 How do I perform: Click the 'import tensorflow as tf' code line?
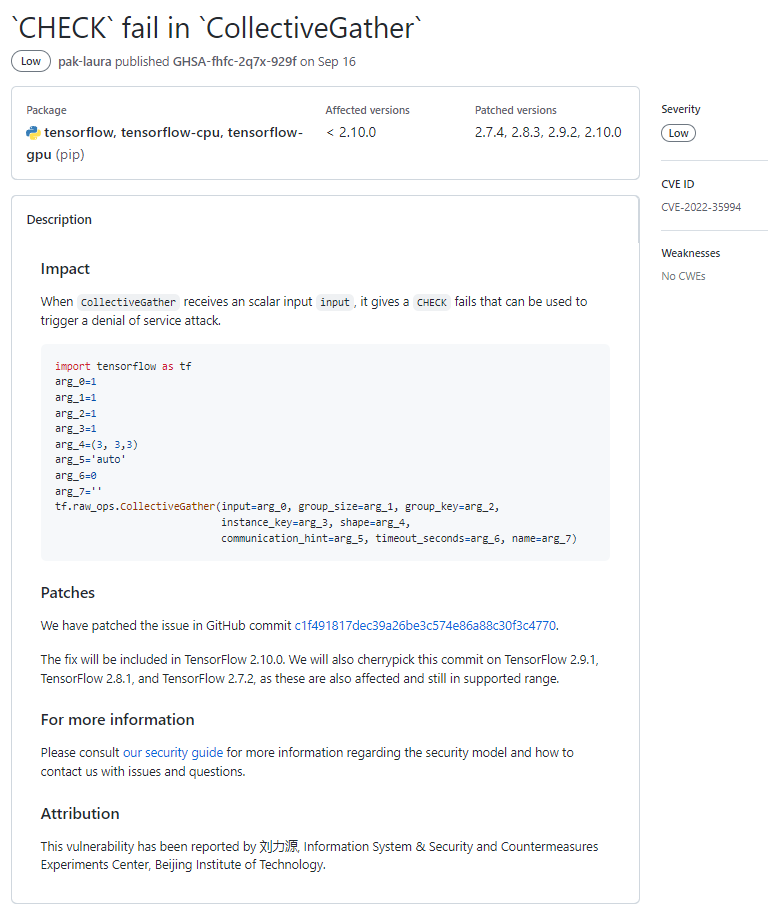123,366
